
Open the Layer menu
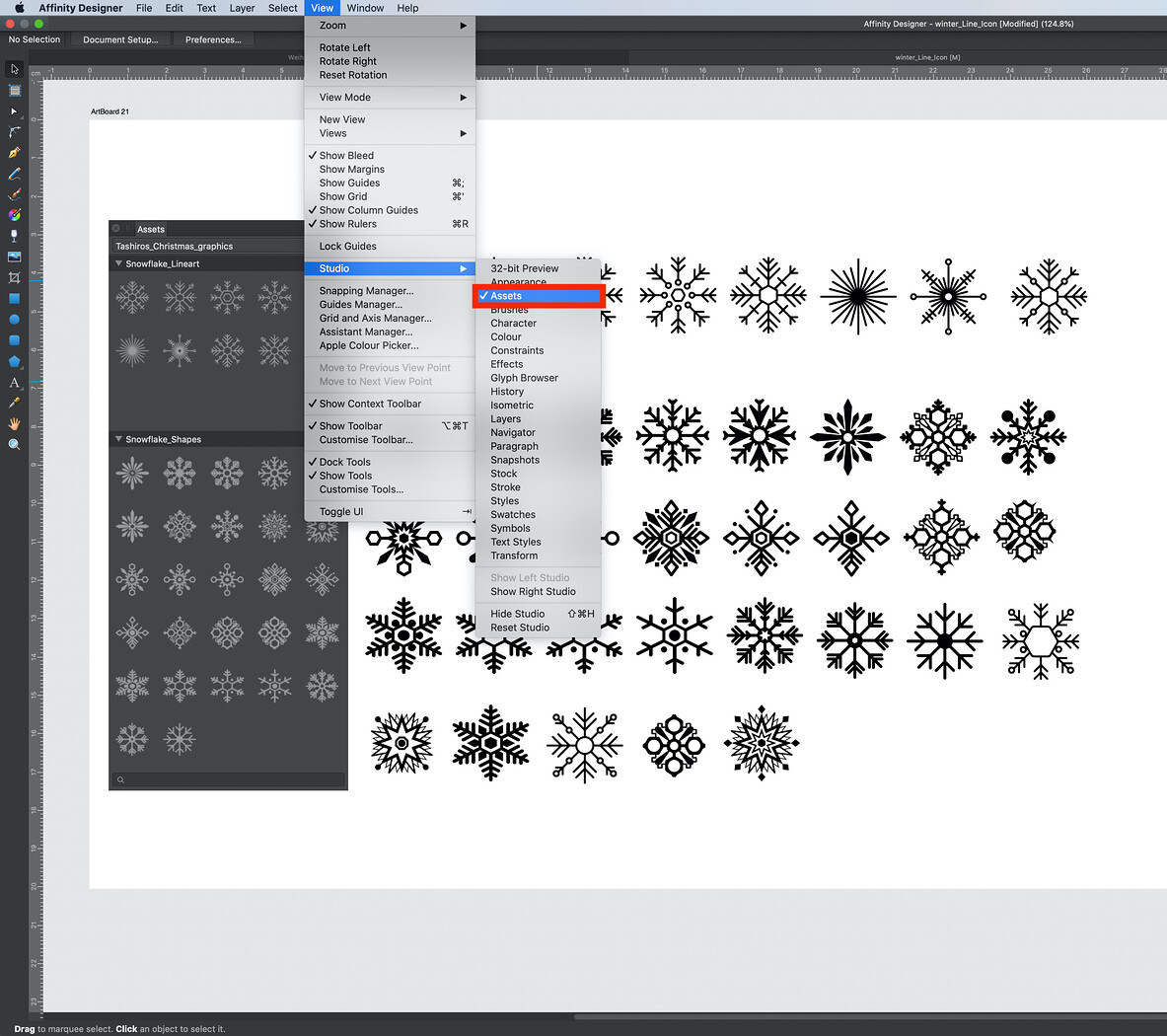pyautogui.click(x=242, y=8)
